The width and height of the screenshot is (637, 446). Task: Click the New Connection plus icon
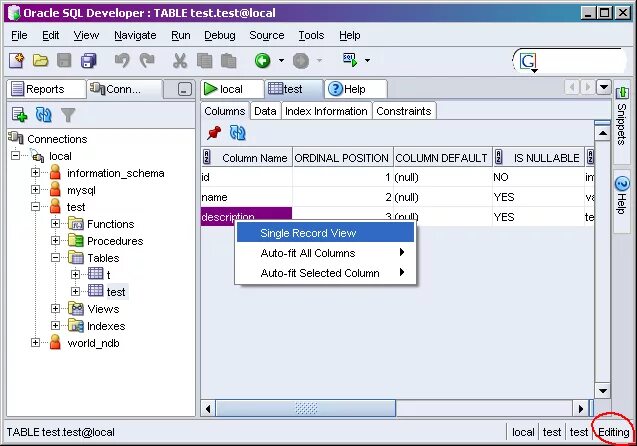pos(19,115)
